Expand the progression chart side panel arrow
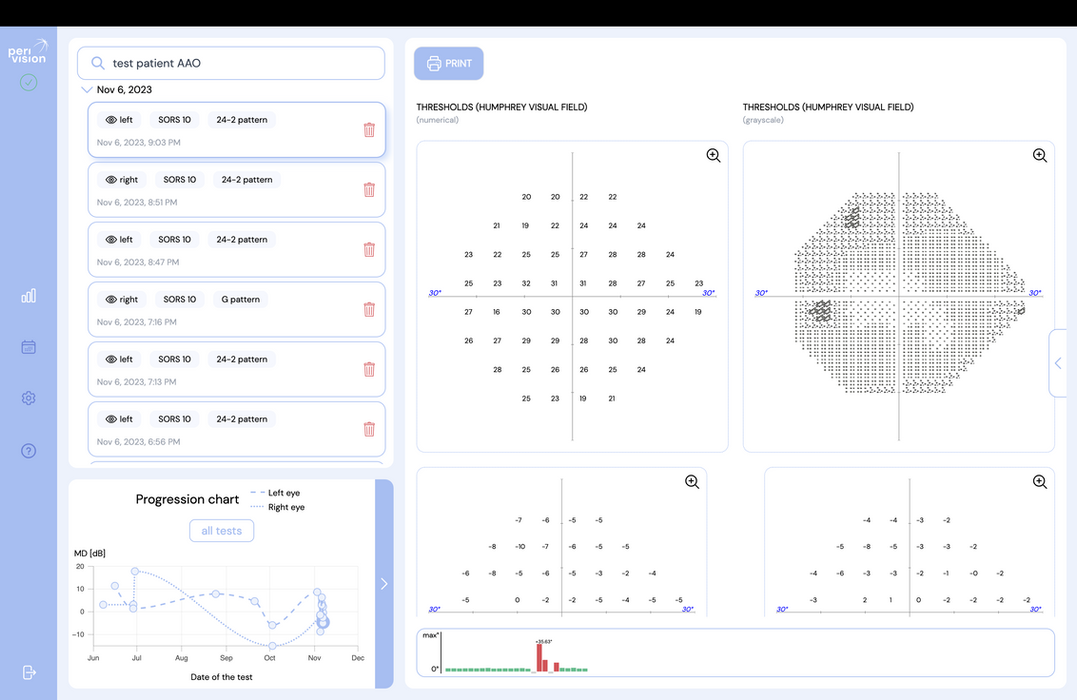Image resolution: width=1077 pixels, height=700 pixels. tap(383, 583)
